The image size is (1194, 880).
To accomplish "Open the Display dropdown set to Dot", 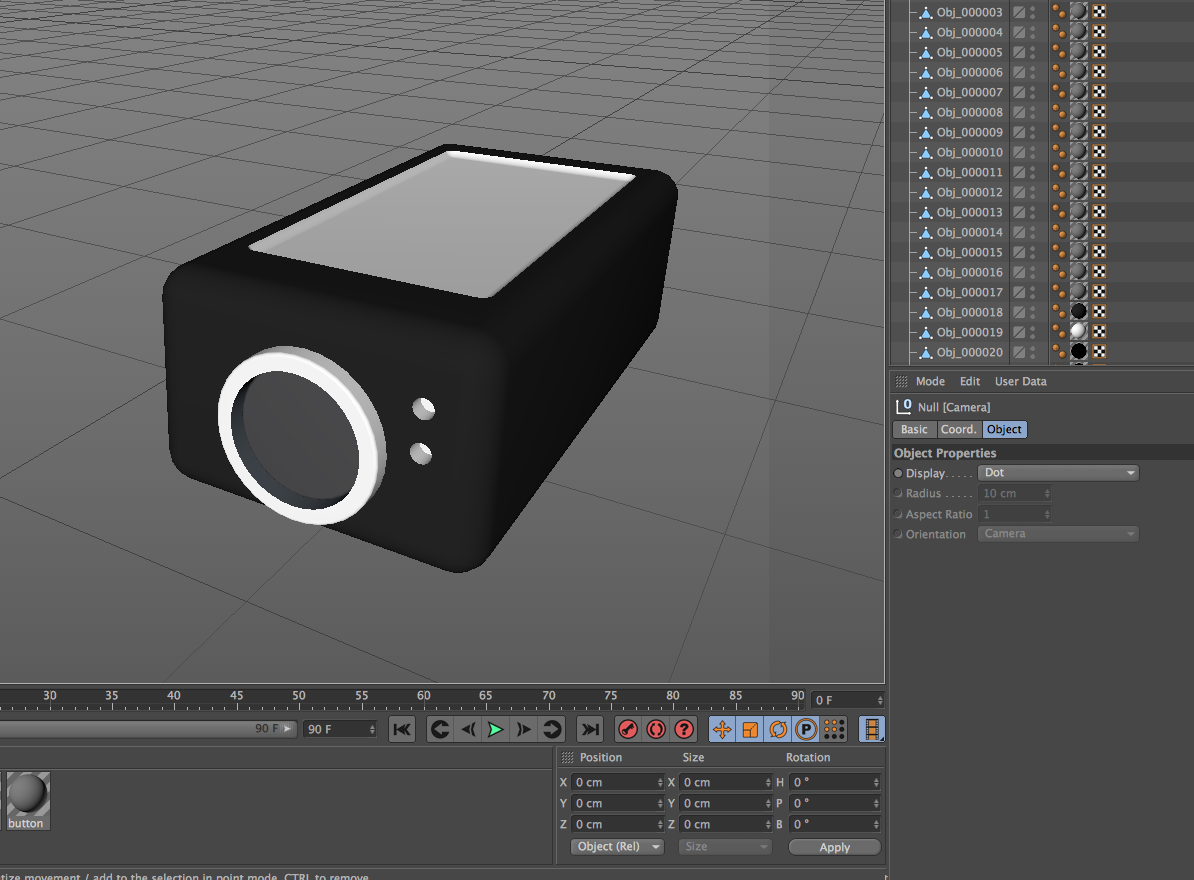I will point(1058,473).
